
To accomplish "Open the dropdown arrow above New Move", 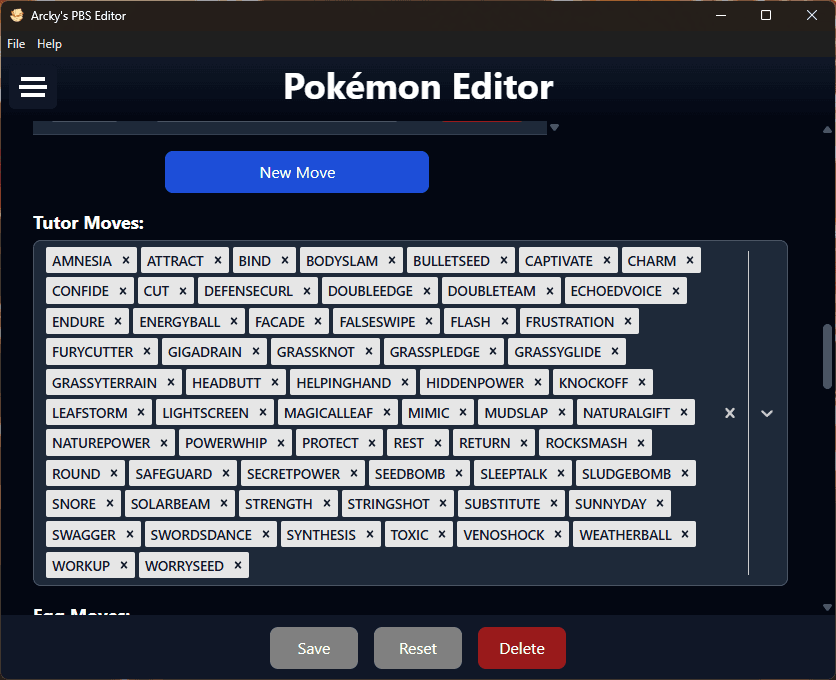I will pyautogui.click(x=554, y=128).
